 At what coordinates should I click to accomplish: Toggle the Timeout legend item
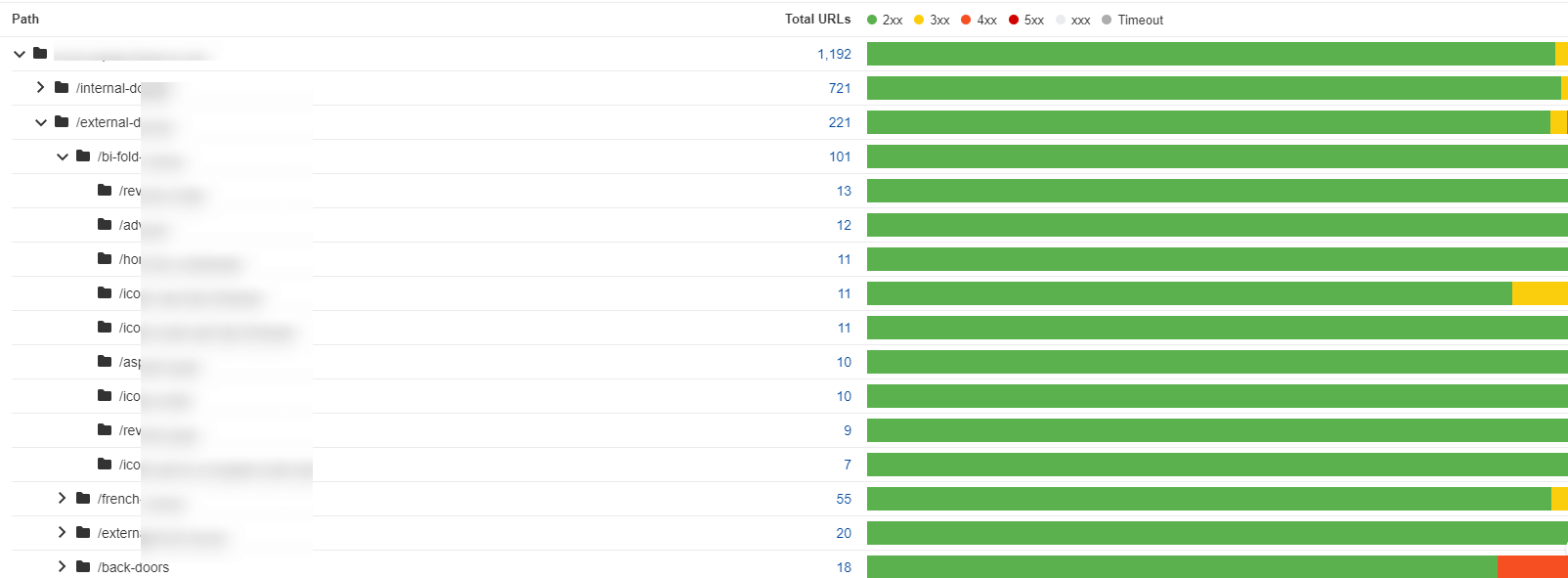[x=1132, y=20]
